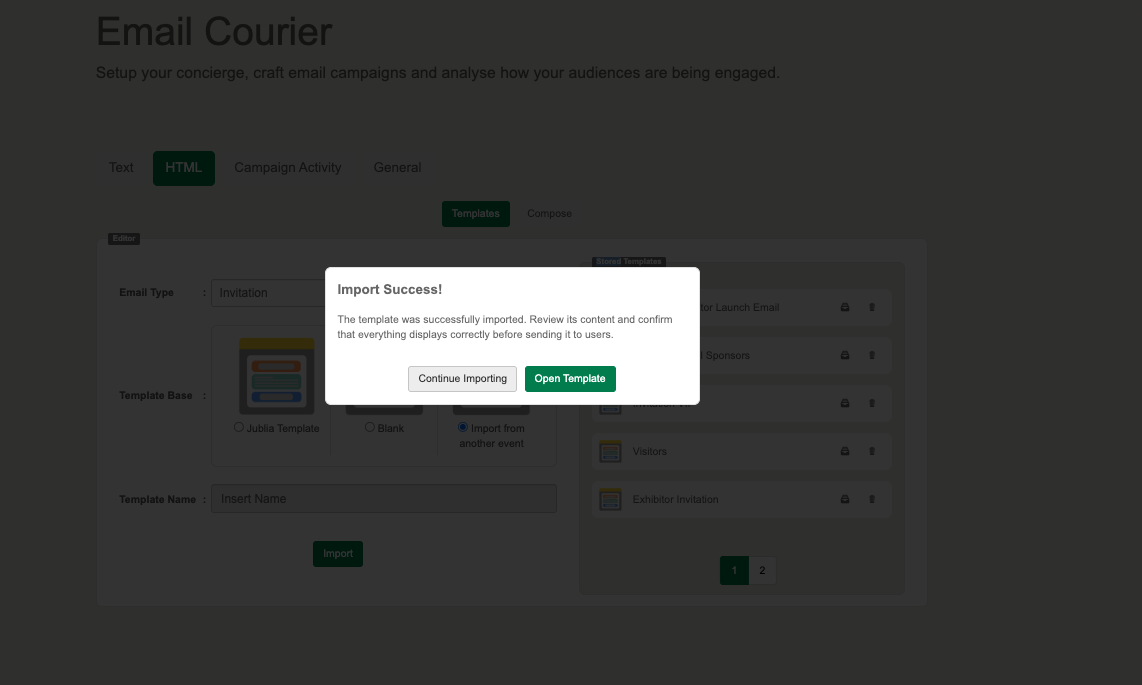Image resolution: width=1142 pixels, height=685 pixels.
Task: Click the Visitors template thumbnail icon
Action: tap(610, 451)
